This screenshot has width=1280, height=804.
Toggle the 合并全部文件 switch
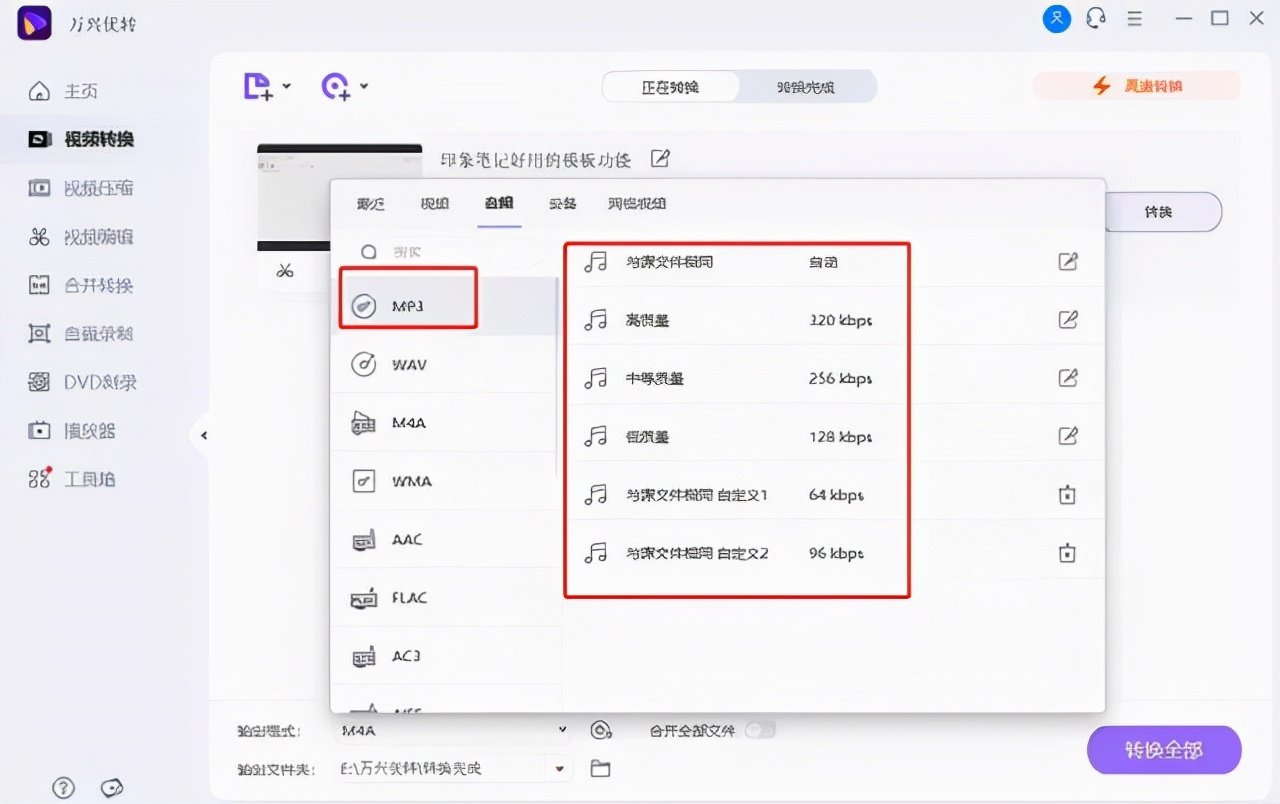pyautogui.click(x=760, y=730)
